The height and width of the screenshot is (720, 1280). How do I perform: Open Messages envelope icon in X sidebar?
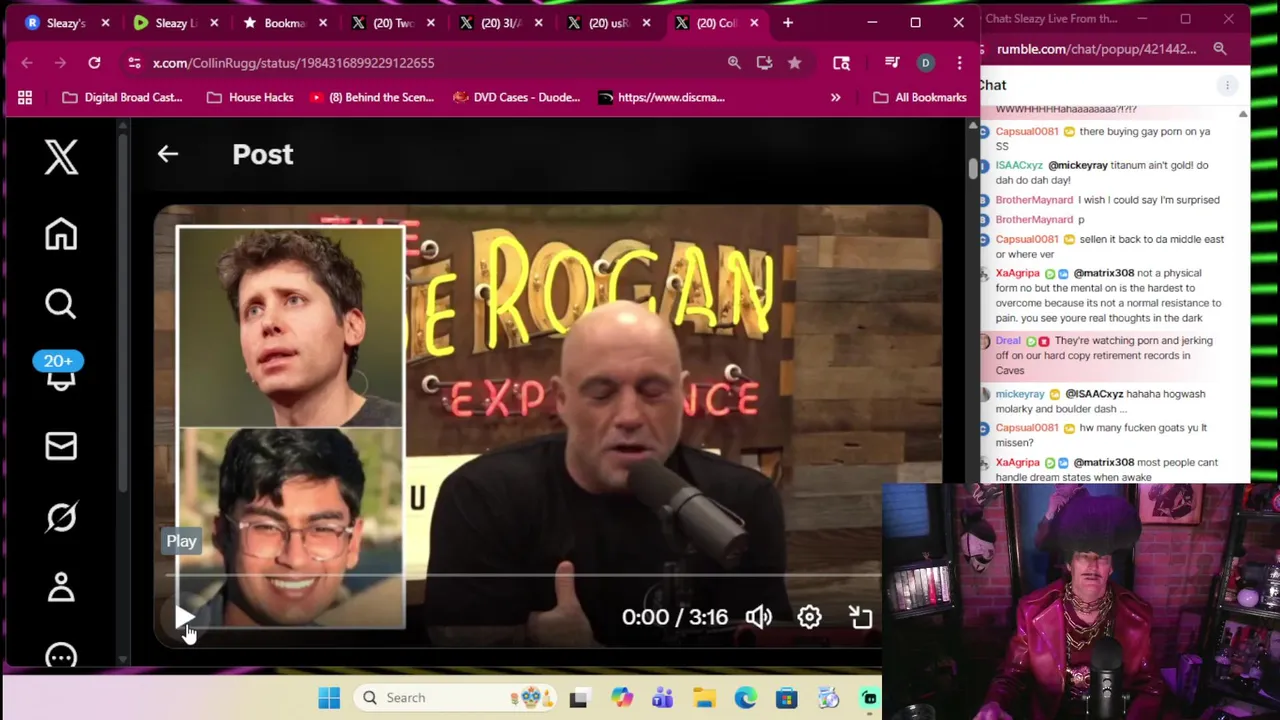pos(61,446)
